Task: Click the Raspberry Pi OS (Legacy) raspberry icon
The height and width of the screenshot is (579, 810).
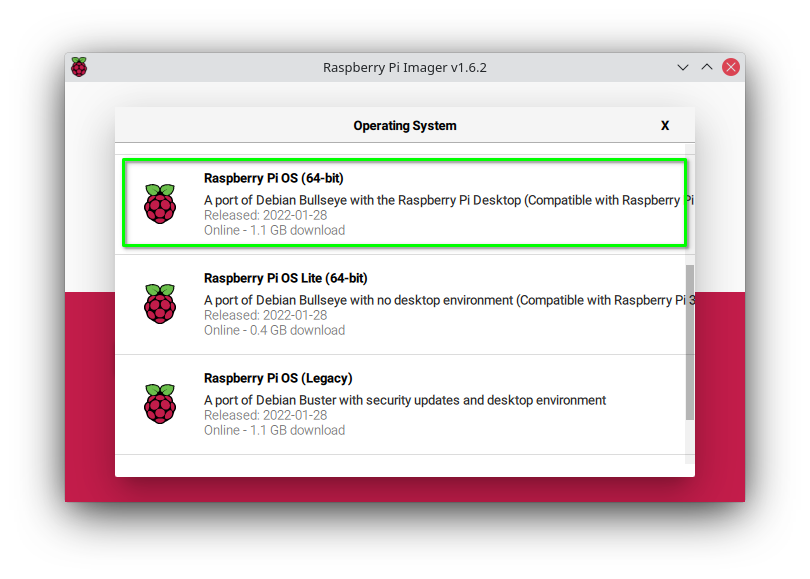Action: [160, 402]
